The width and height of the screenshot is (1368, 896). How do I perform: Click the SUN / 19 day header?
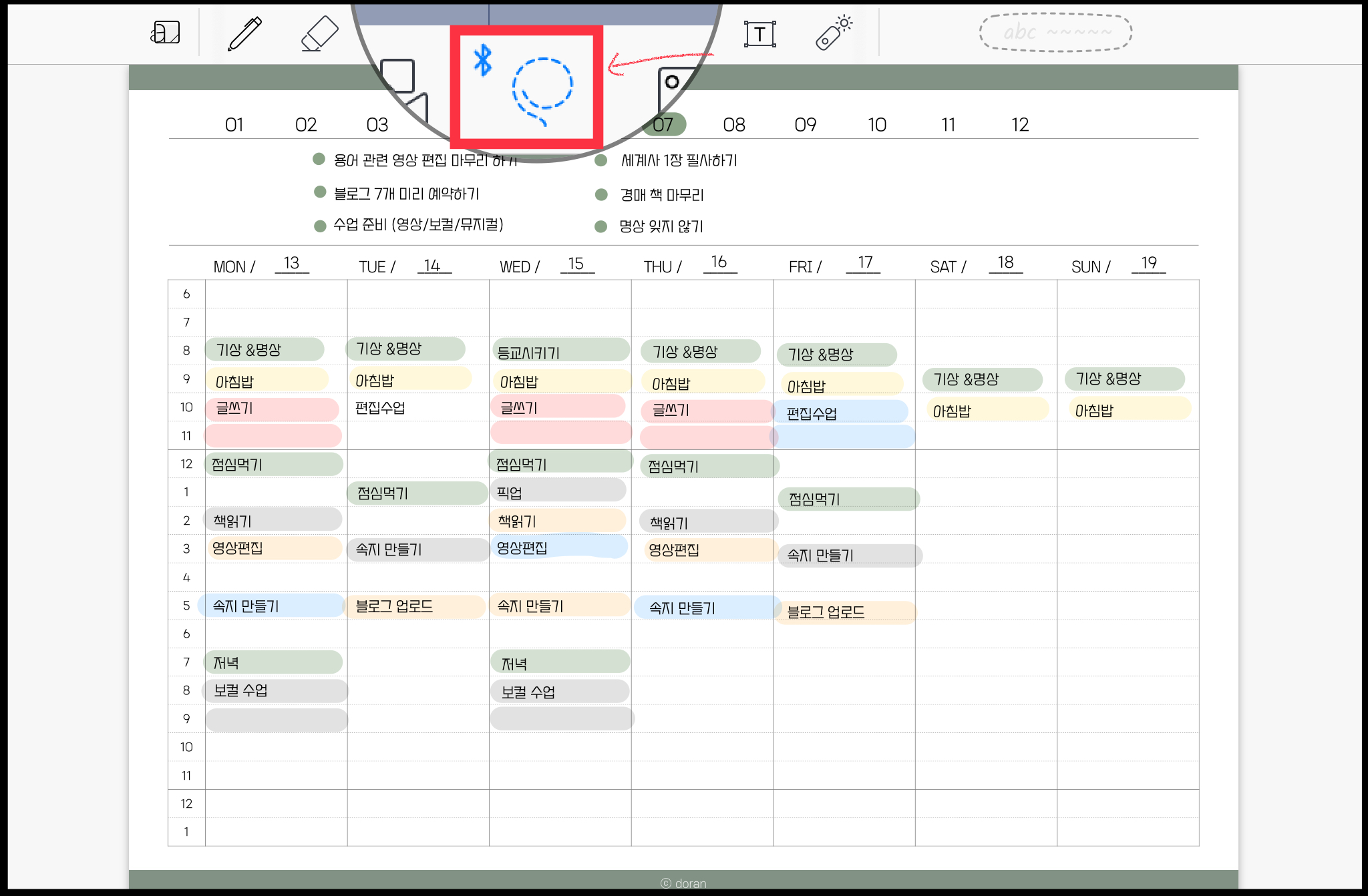click(x=1118, y=265)
